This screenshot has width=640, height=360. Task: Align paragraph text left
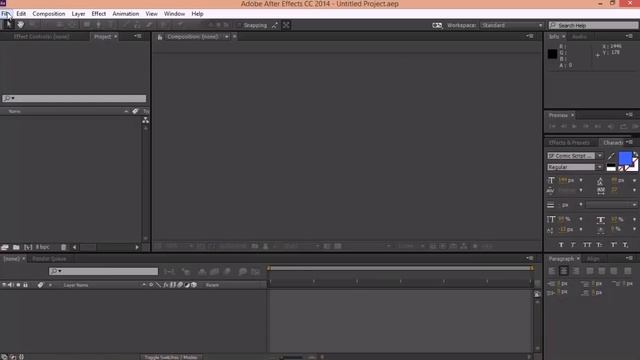(552, 271)
